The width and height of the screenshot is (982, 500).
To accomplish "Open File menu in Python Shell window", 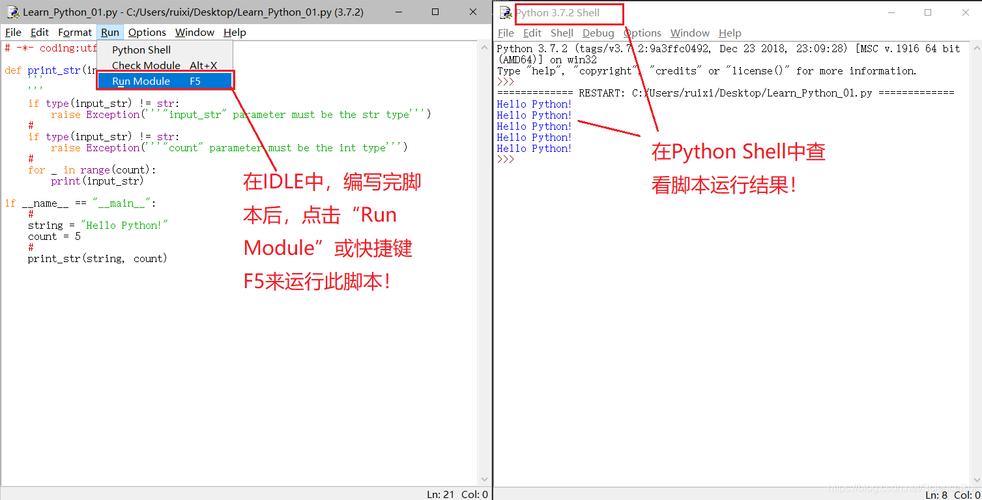I will 505,33.
